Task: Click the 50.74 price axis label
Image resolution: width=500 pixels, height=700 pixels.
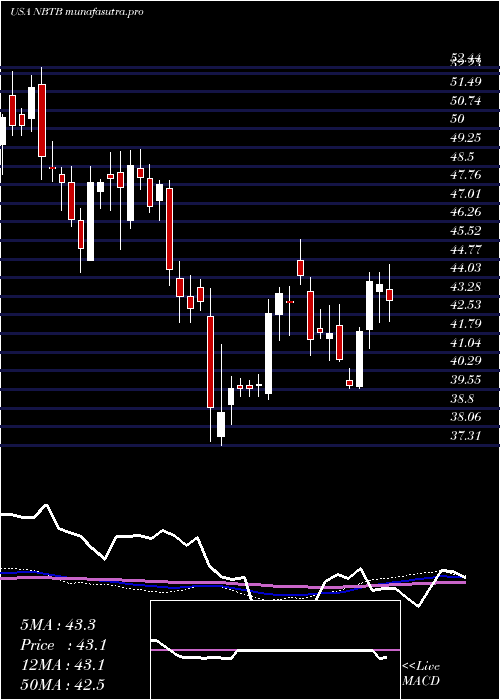Action: tap(466, 100)
